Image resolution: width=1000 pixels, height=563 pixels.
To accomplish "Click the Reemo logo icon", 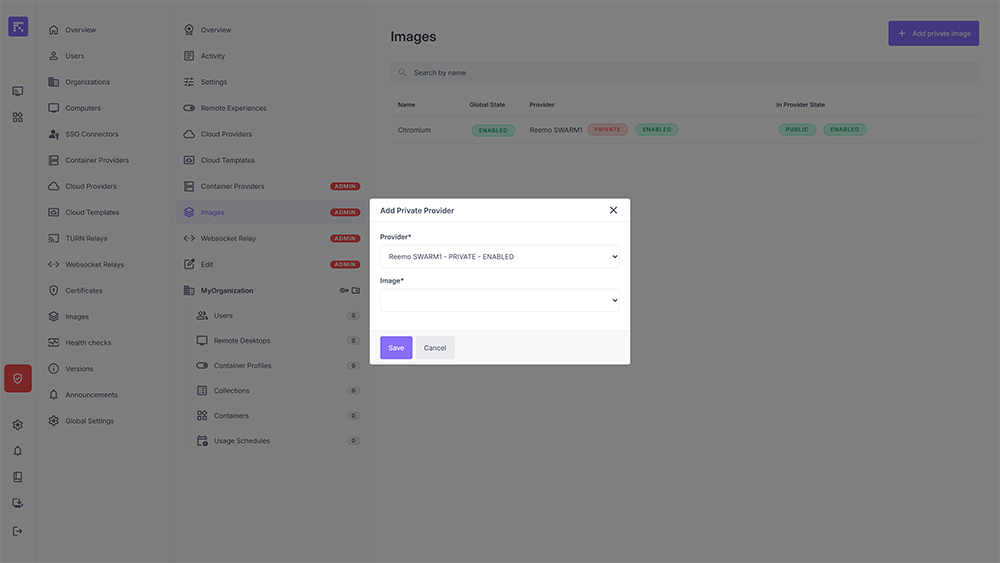I will click(x=18, y=27).
